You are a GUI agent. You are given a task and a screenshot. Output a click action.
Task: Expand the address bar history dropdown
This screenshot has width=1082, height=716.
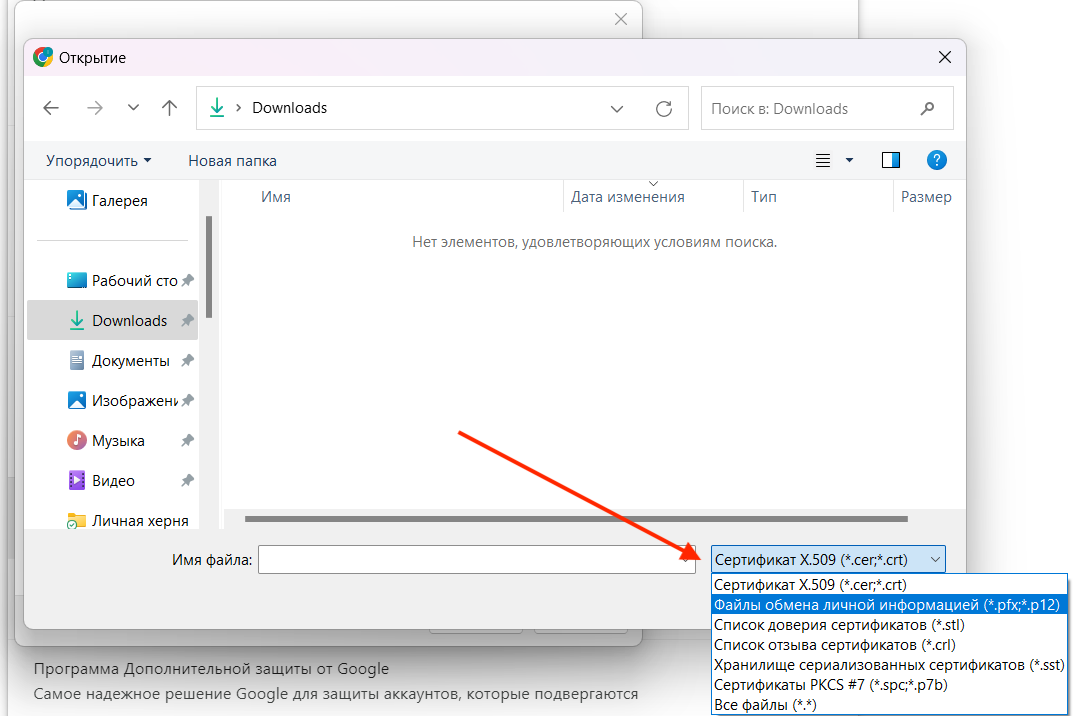[x=617, y=108]
